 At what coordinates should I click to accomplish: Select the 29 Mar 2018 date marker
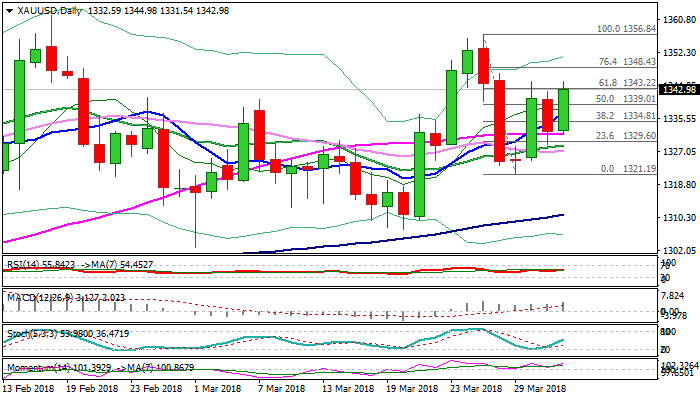pyautogui.click(x=542, y=388)
